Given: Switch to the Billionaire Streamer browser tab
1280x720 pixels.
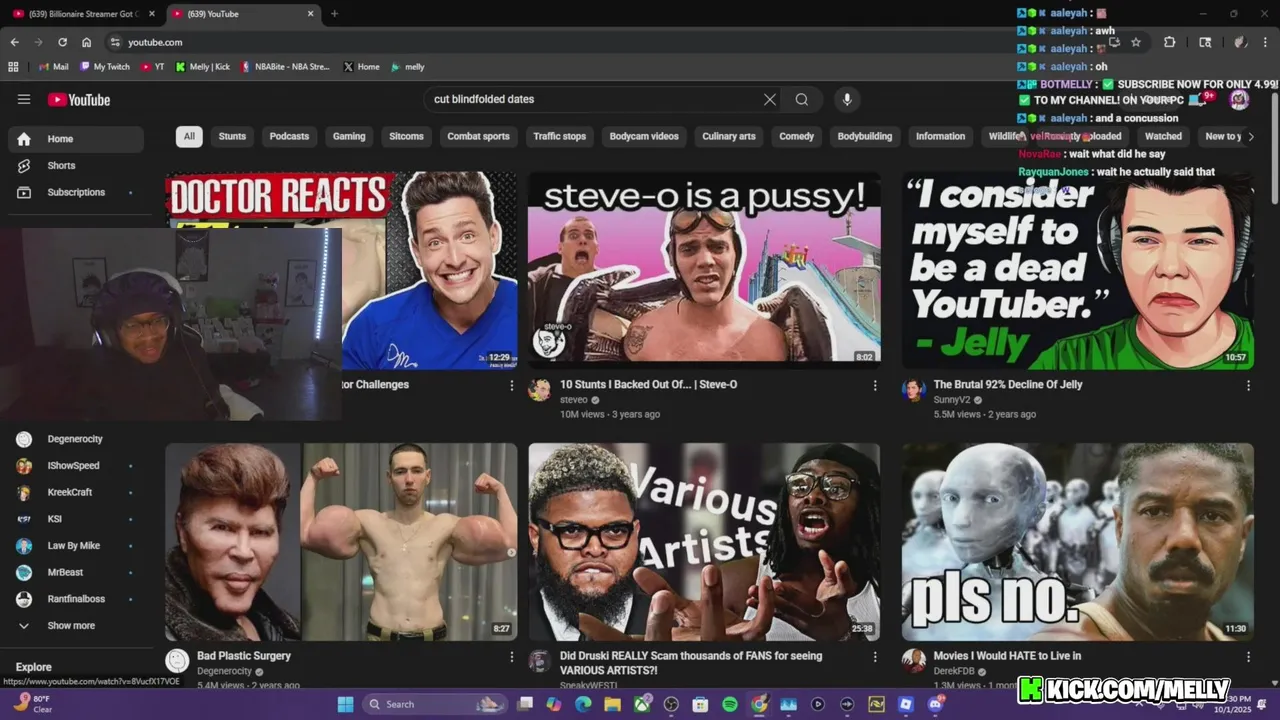Looking at the screenshot, I should click(82, 14).
